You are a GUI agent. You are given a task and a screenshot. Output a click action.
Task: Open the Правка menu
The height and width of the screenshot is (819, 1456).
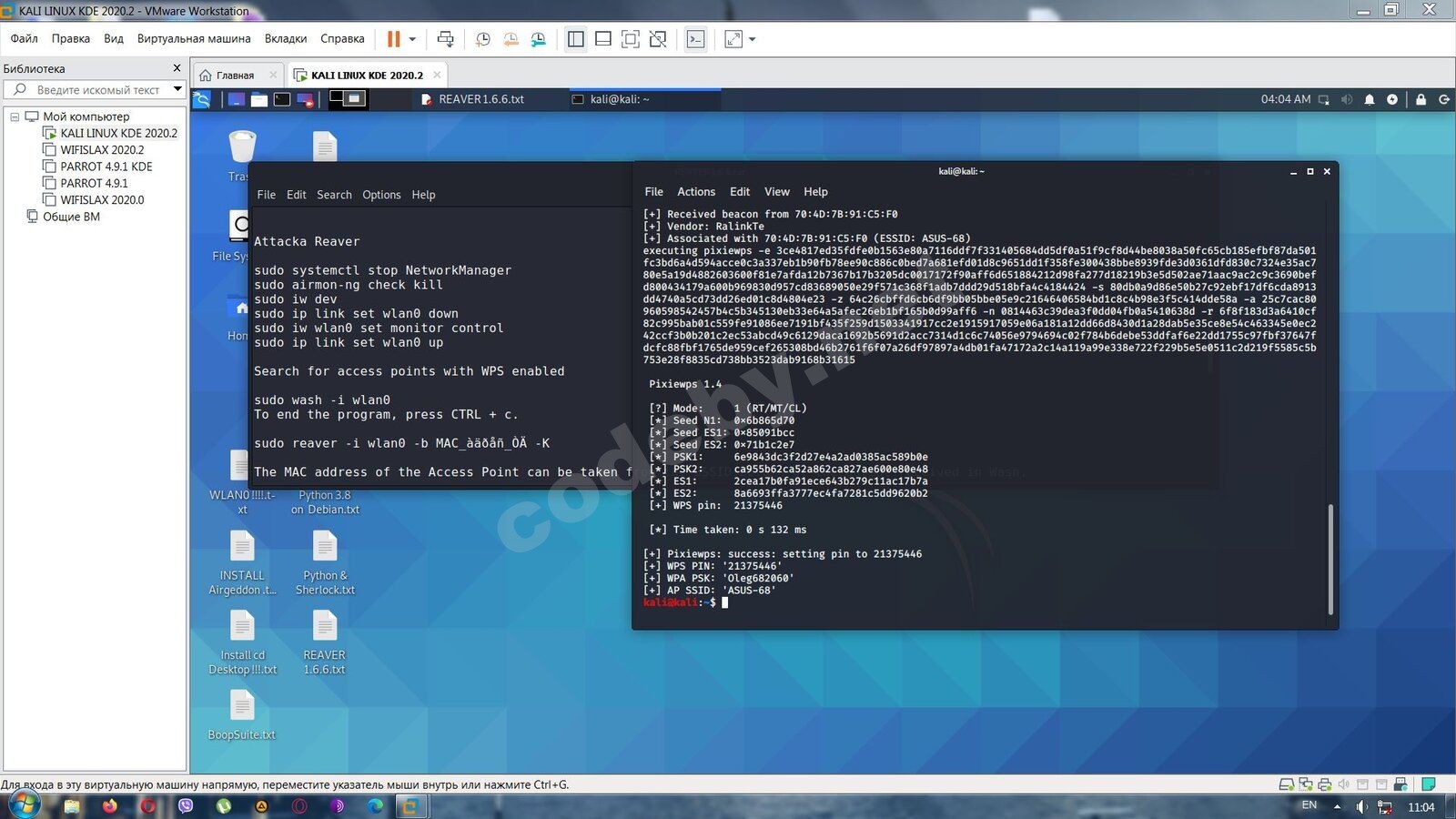70,38
